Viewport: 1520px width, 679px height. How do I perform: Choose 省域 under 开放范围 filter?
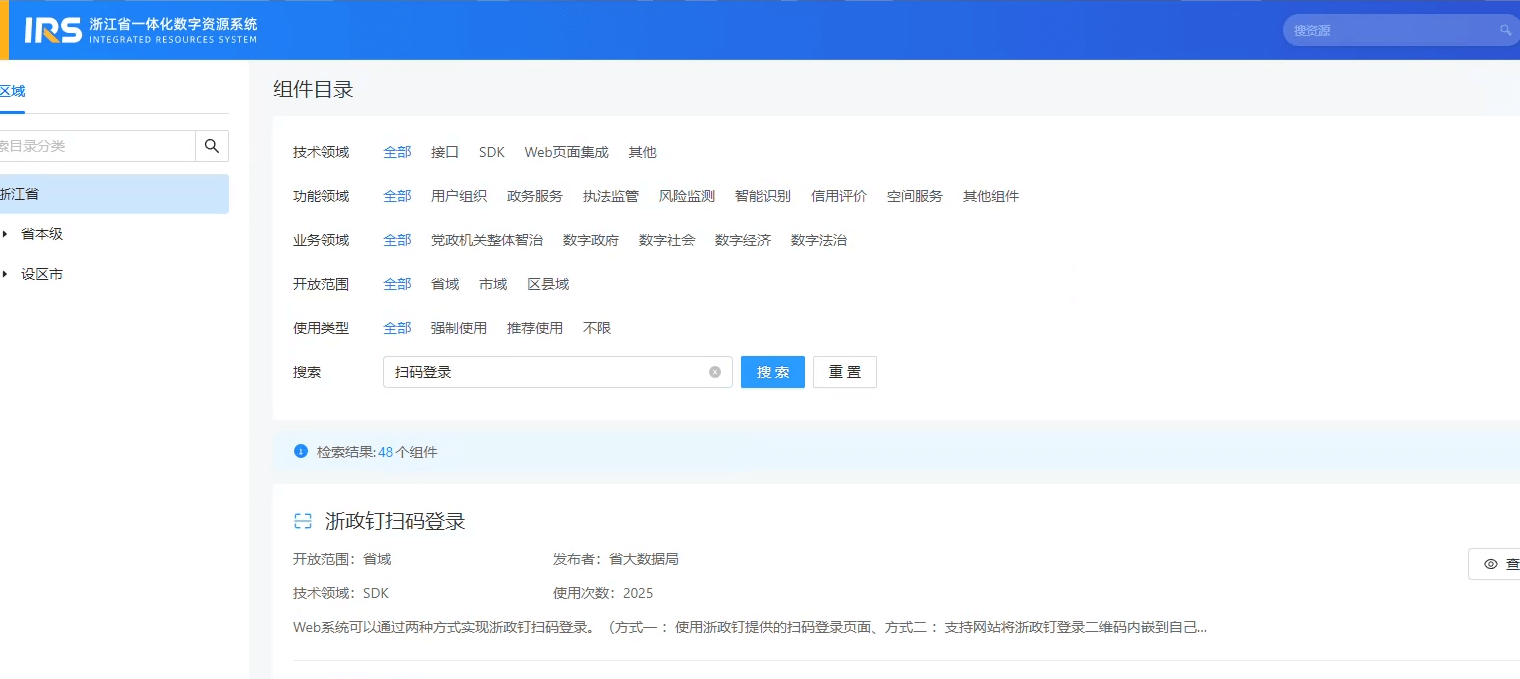(444, 284)
